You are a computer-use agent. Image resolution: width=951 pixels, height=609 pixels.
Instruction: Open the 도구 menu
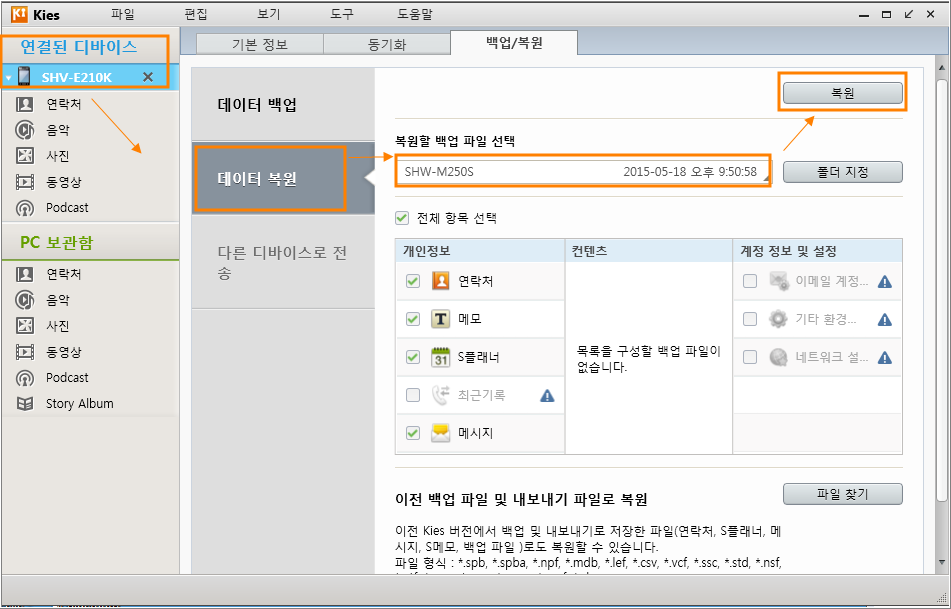click(341, 14)
